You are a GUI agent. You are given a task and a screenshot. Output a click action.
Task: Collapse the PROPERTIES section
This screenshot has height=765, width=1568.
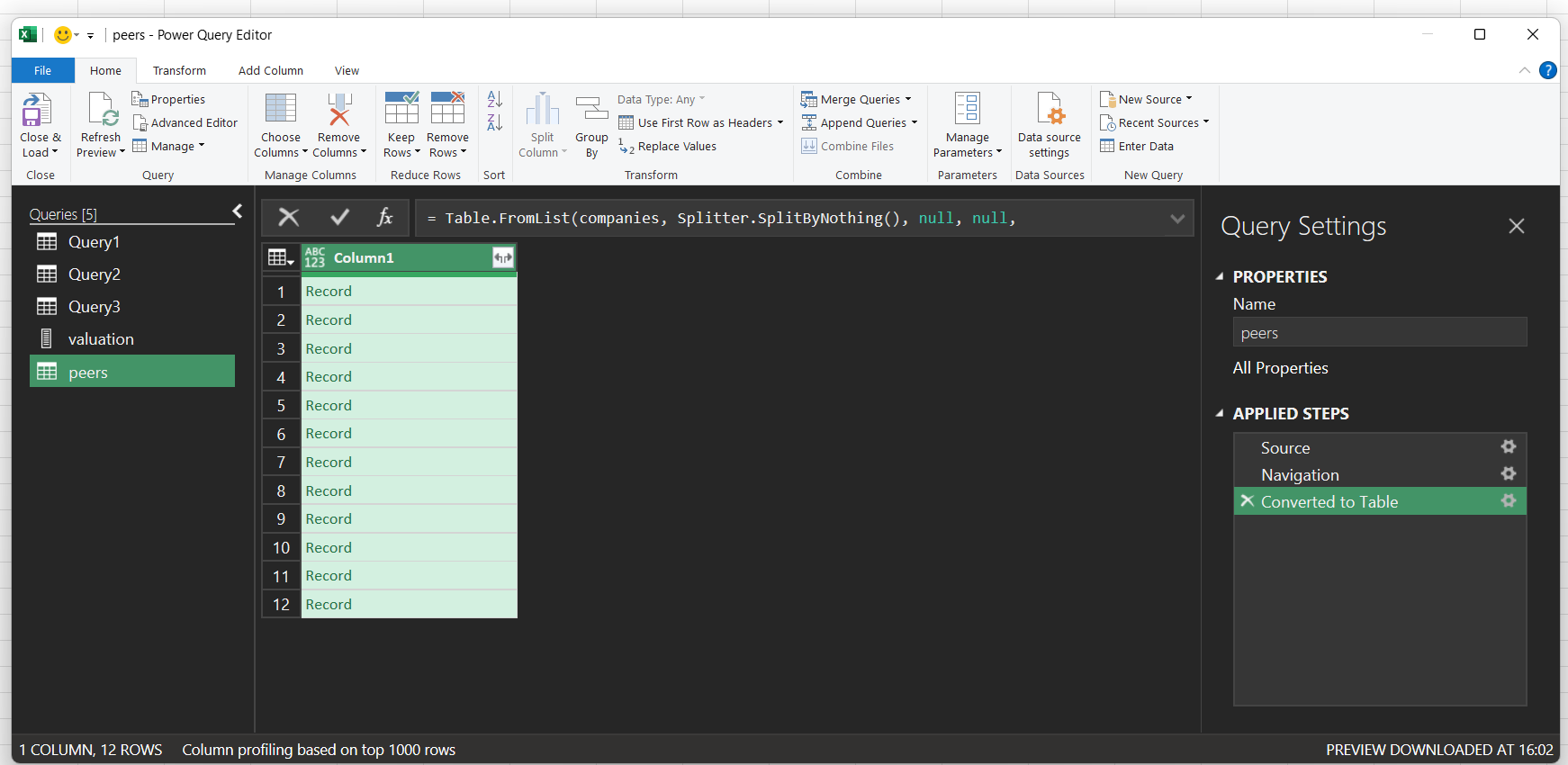[x=1220, y=276]
